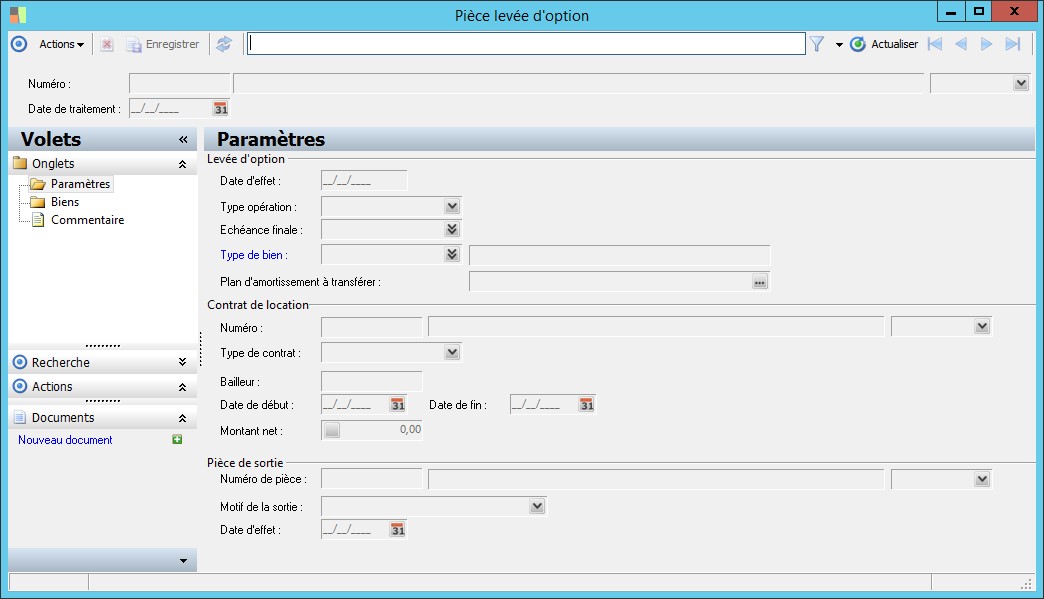Maximize the Pièce levée d'option window
The image size is (1044, 599).
pyautogui.click(x=979, y=11)
